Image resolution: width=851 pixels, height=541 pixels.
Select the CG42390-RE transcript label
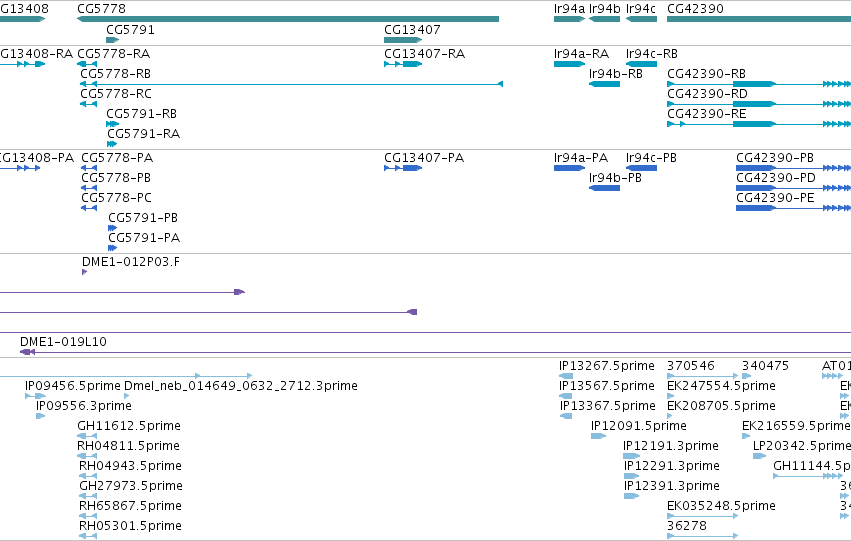(x=707, y=114)
